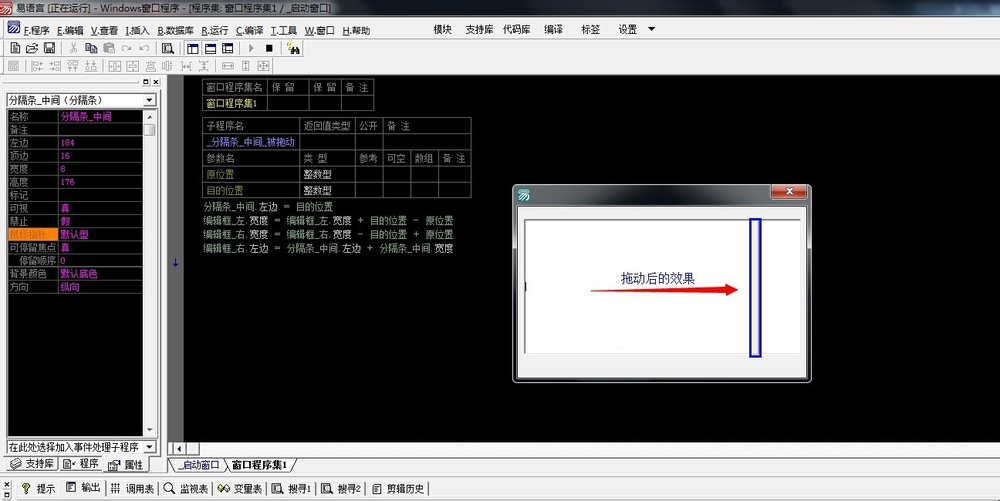This screenshot has height=501, width=1000.
Task: Switch to the _启动窗口 tab
Action: pos(198,465)
